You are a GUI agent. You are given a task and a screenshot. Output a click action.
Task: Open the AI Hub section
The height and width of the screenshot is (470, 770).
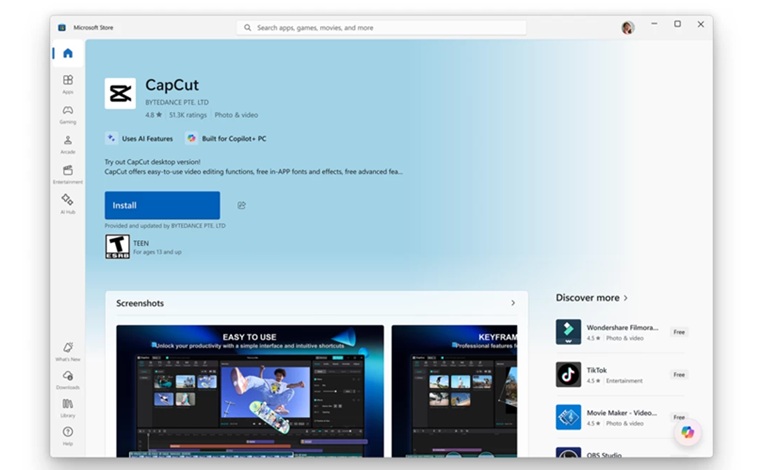pyautogui.click(x=68, y=204)
